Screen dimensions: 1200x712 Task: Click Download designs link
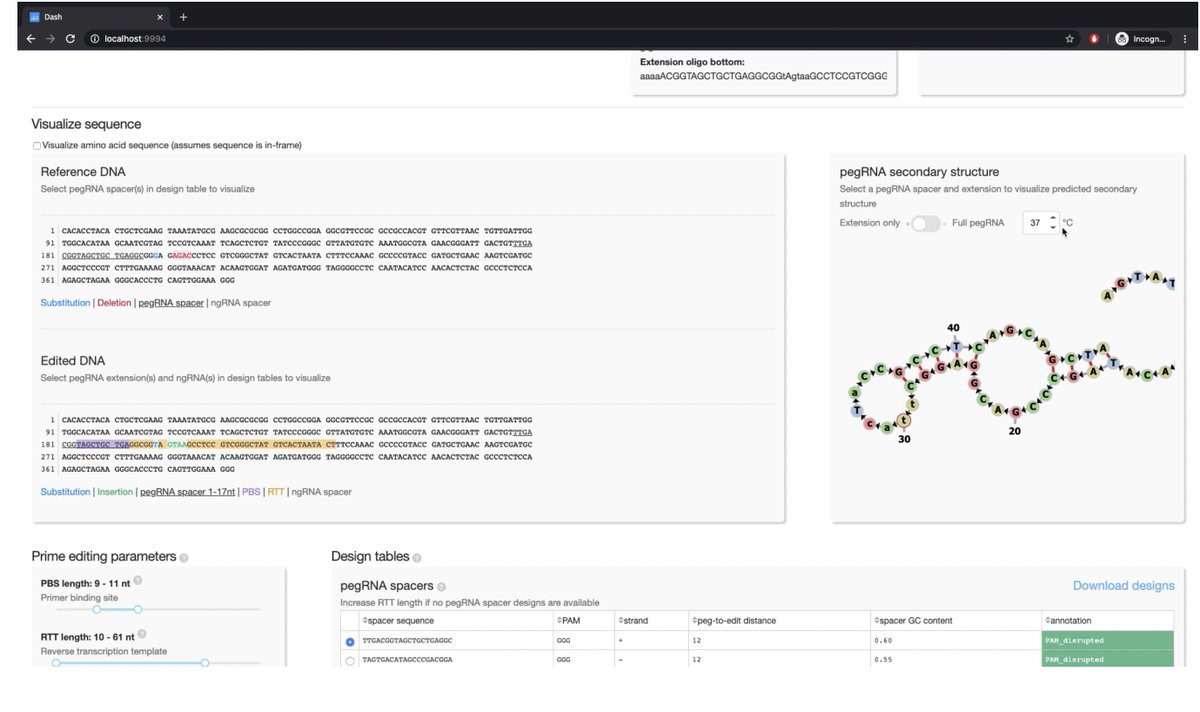[1123, 586]
